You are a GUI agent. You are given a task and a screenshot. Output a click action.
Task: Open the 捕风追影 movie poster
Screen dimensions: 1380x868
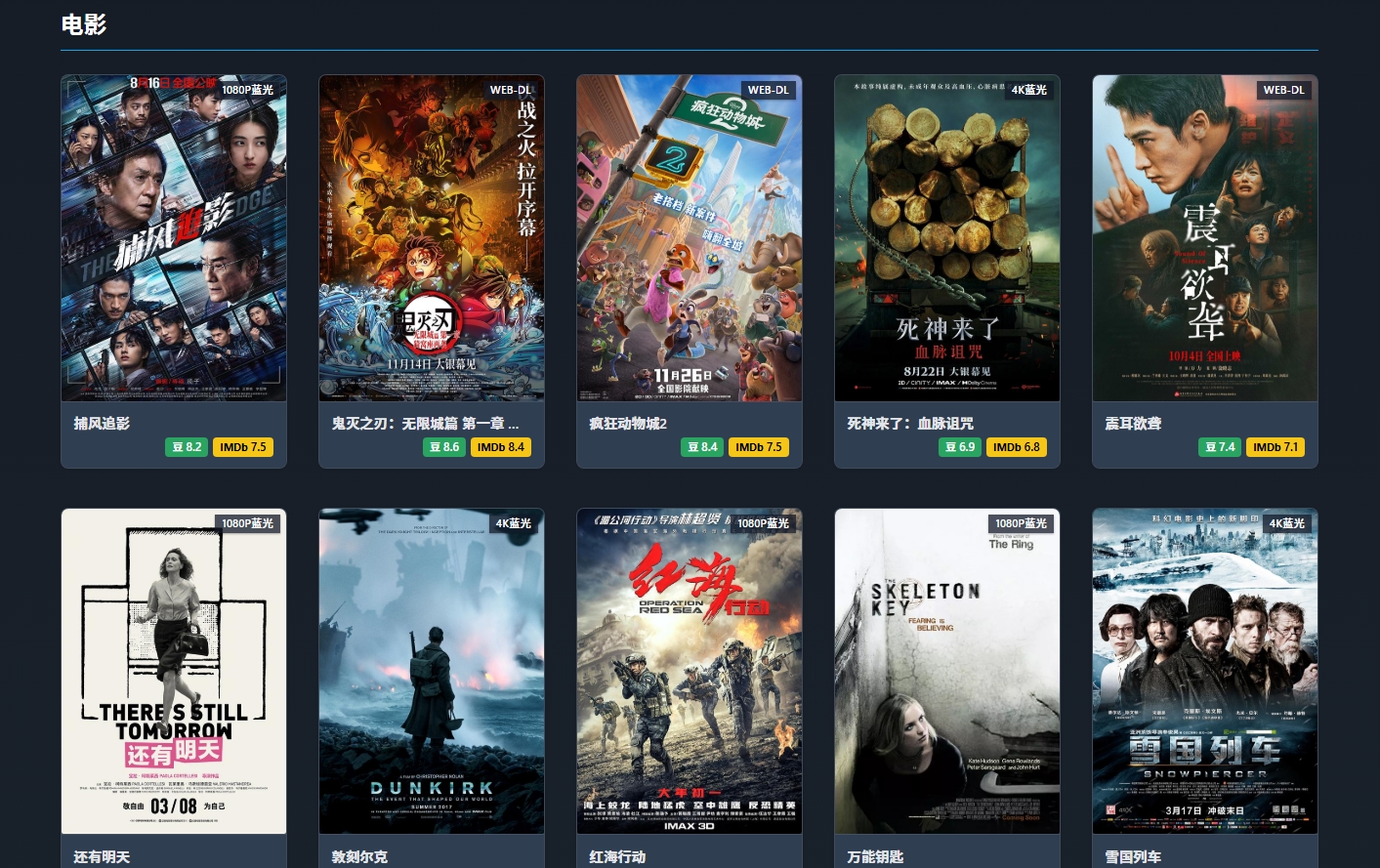tap(174, 238)
